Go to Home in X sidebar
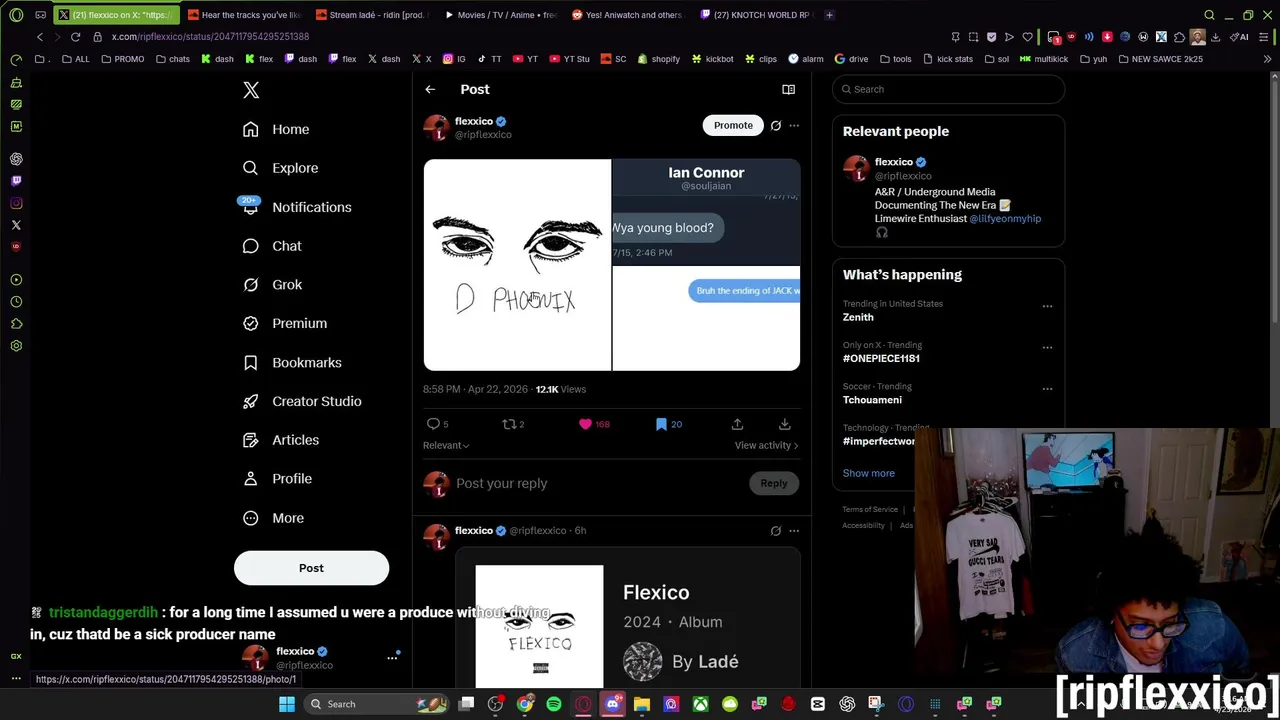Image resolution: width=1280 pixels, height=720 pixels. pos(276,129)
